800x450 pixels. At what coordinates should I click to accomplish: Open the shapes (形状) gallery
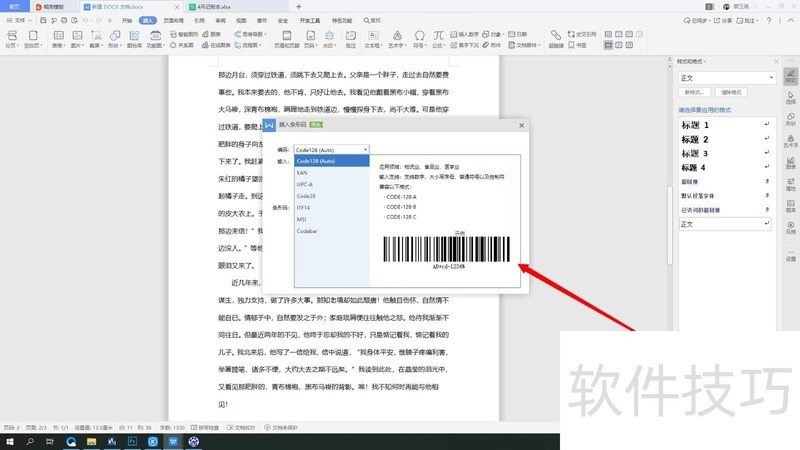115,39
